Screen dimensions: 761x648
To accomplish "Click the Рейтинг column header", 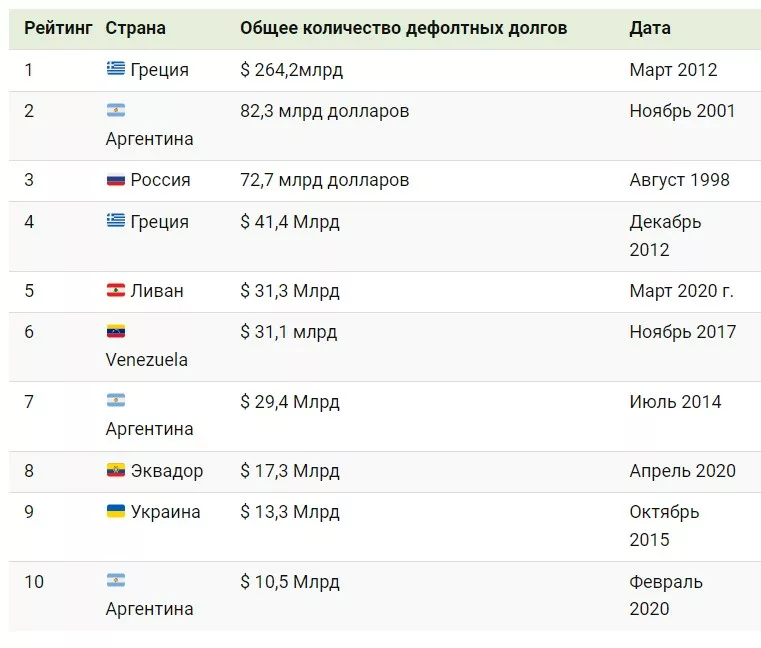I will point(58,28).
